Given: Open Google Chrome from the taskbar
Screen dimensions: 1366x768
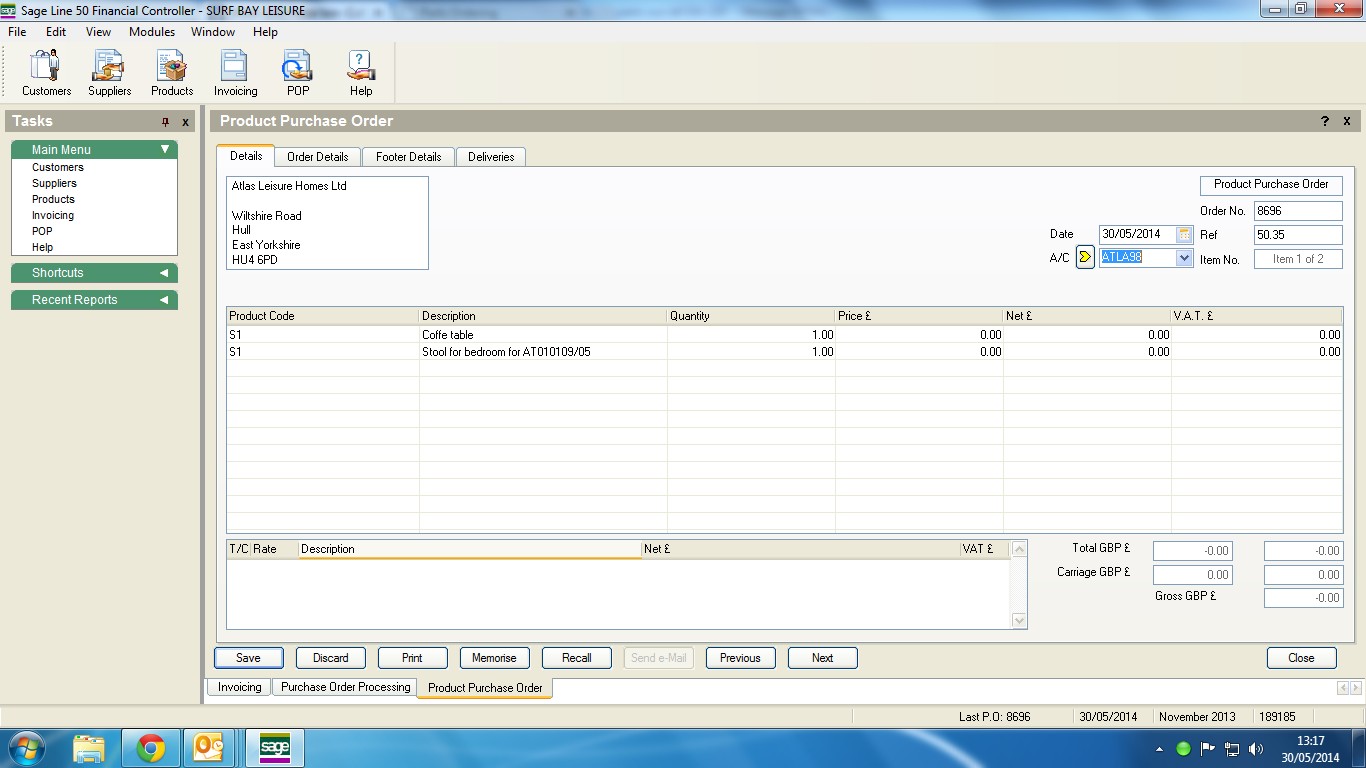Looking at the screenshot, I should click(151, 748).
